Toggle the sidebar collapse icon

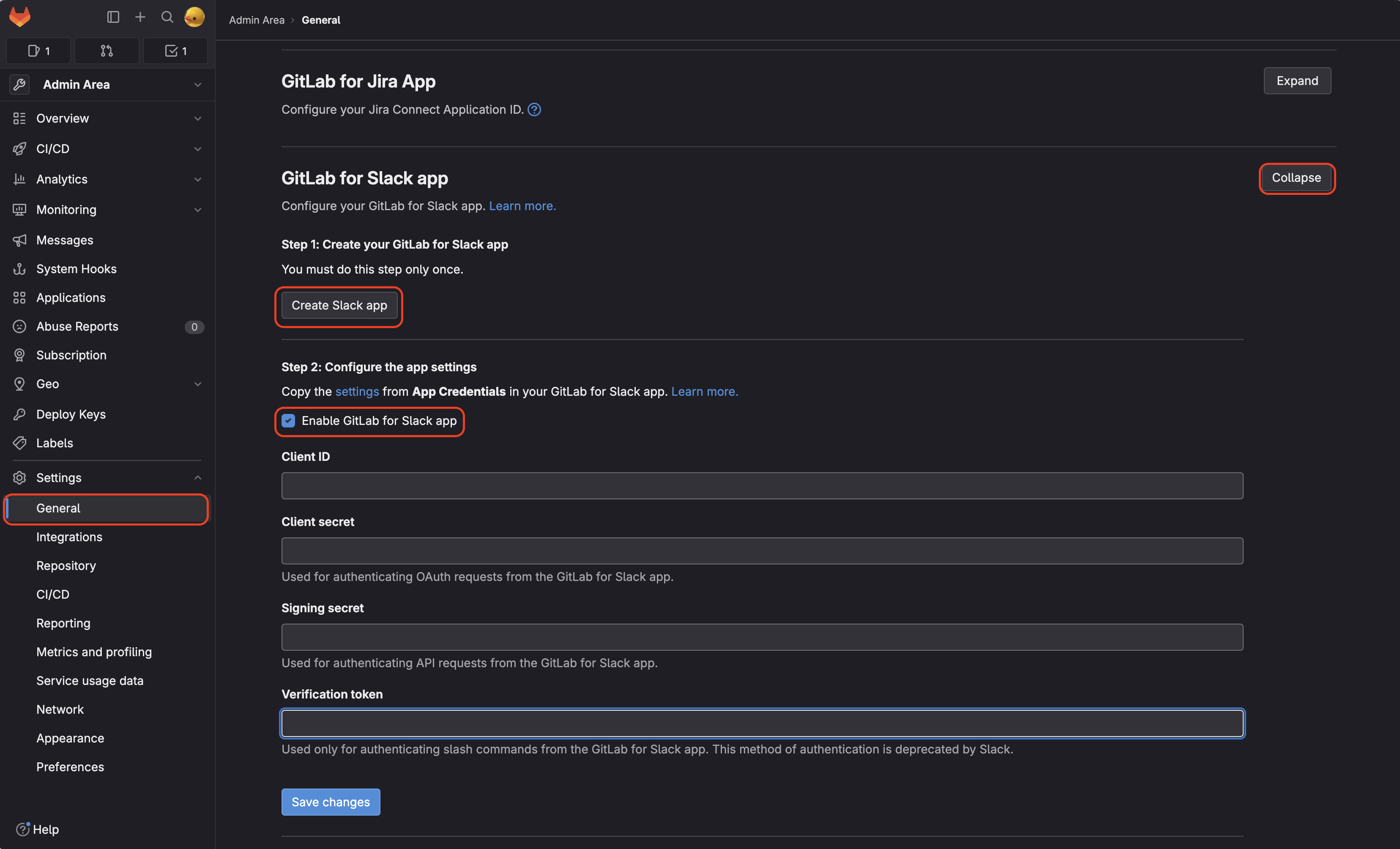pos(113,17)
